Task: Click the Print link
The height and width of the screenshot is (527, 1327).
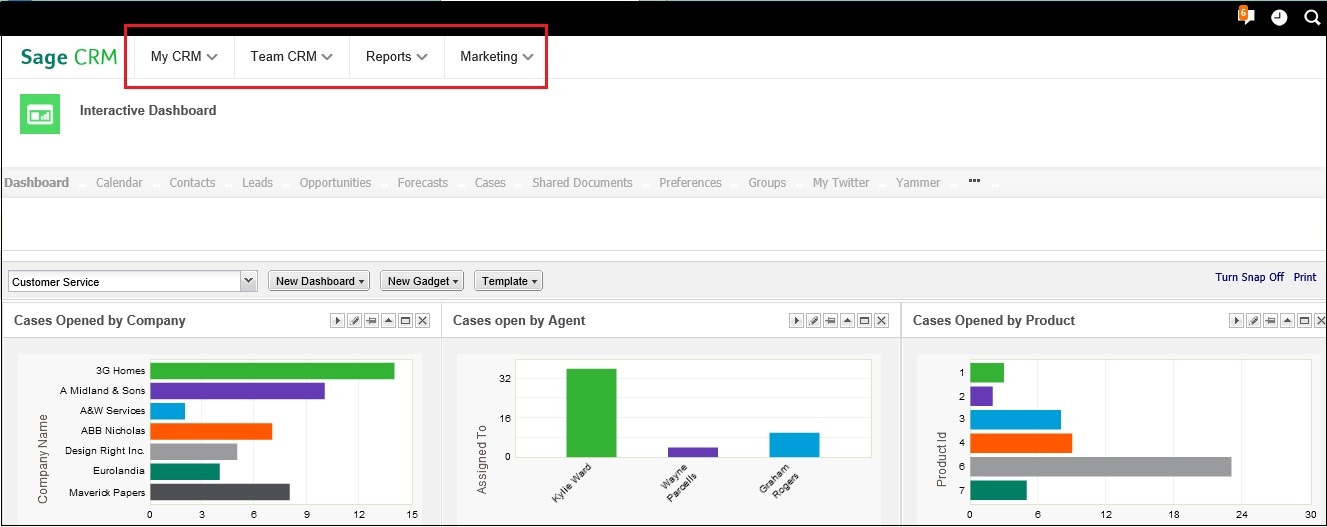Action: (x=1305, y=277)
